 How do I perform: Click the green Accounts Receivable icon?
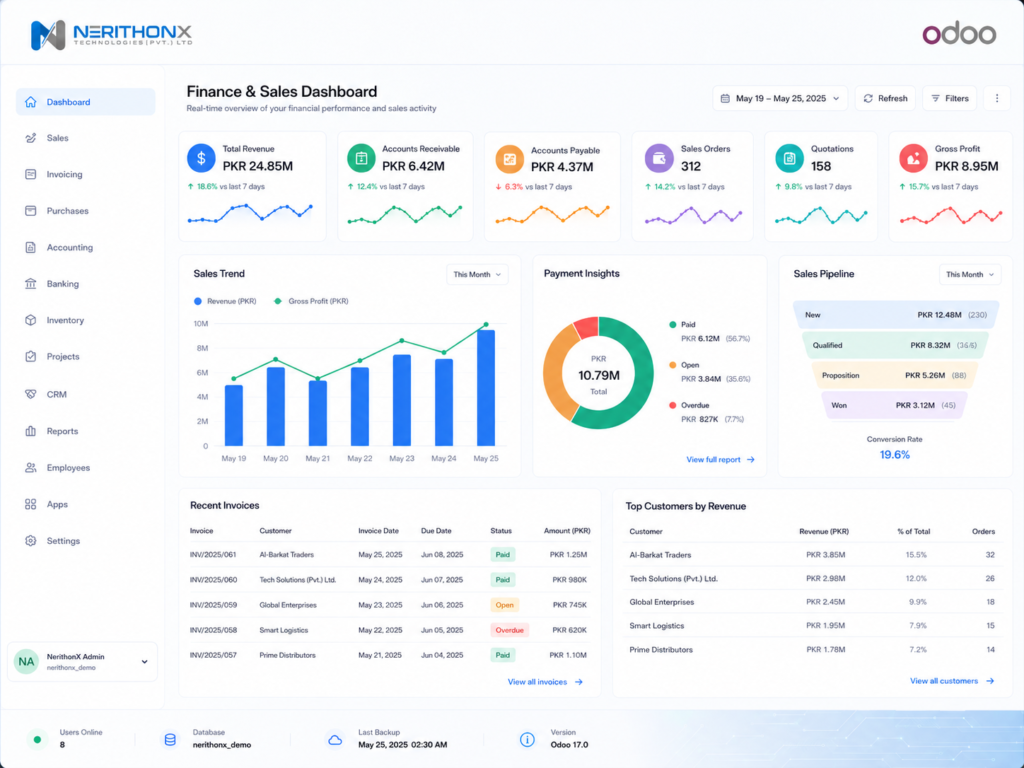(x=361, y=158)
